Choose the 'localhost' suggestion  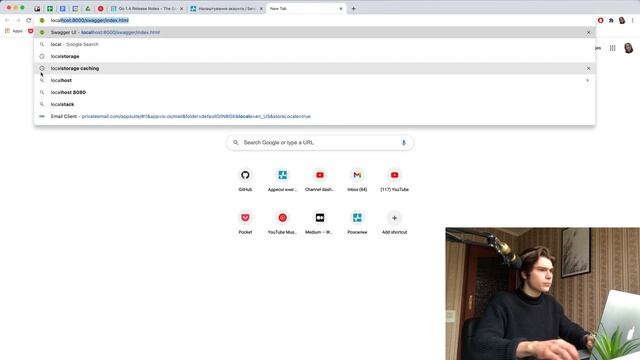pos(314,80)
